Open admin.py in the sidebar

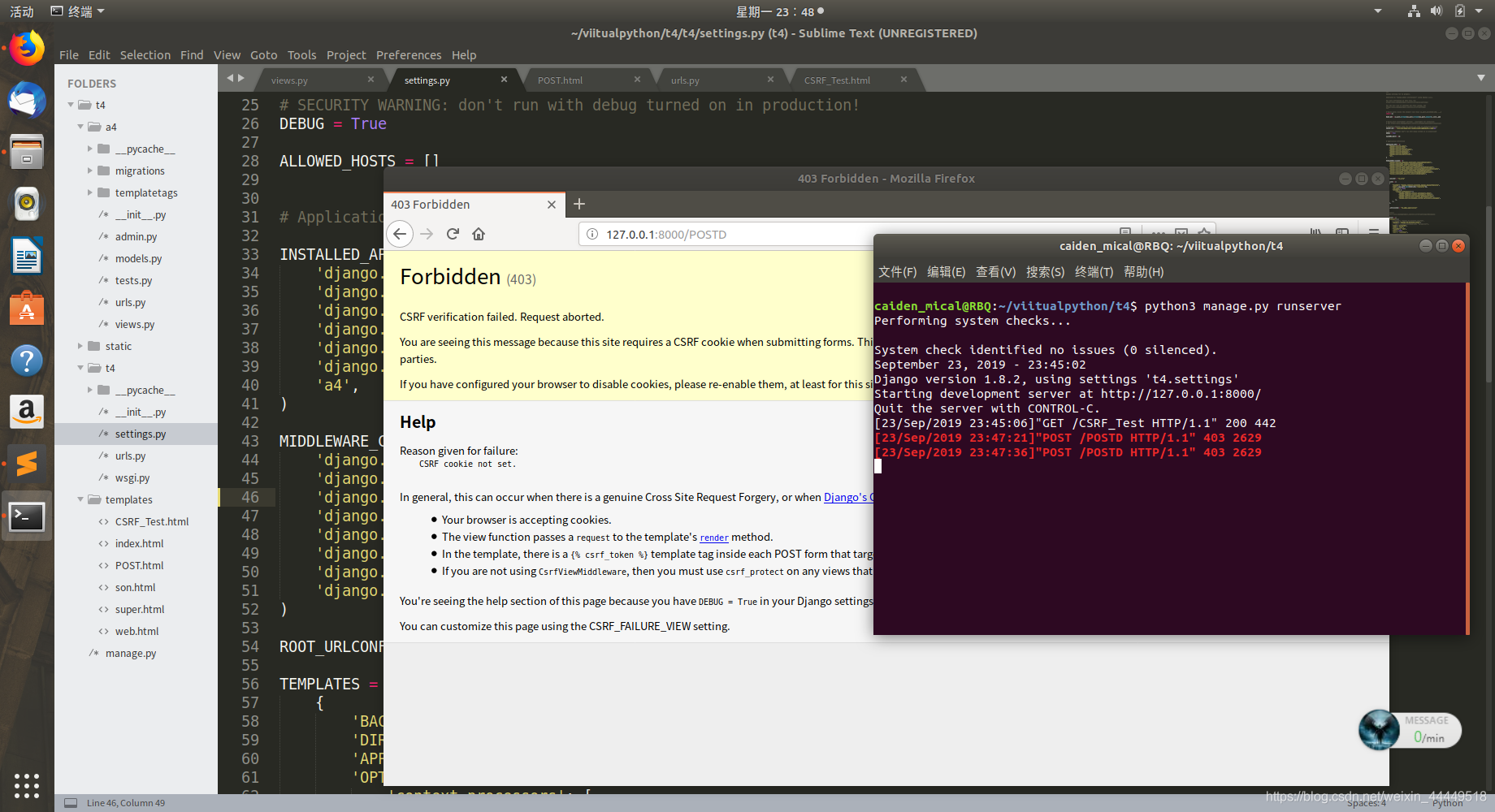point(136,236)
